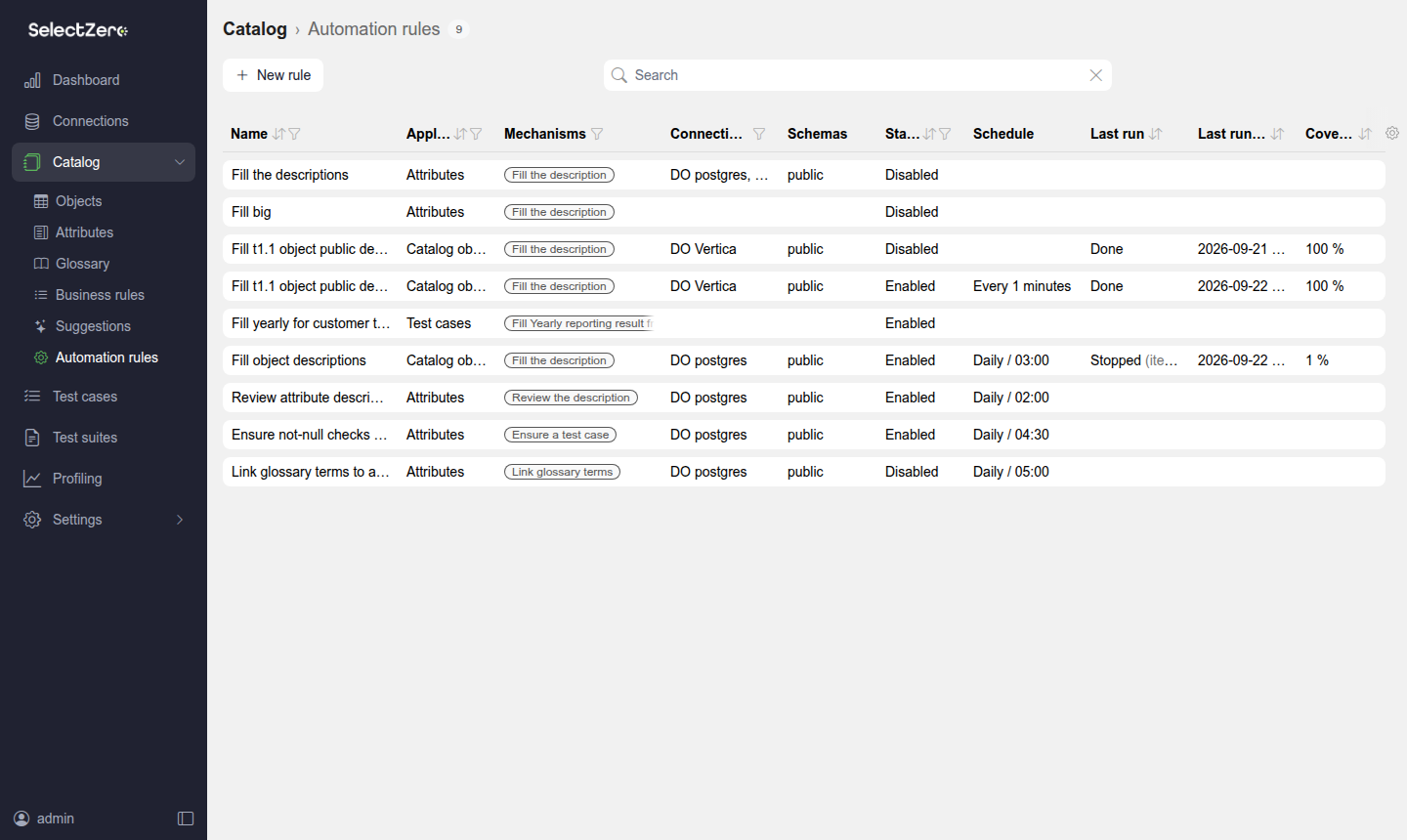Open the Fill the descriptions rule
Screen dimensions: 1407x840
[x=803, y=175]
